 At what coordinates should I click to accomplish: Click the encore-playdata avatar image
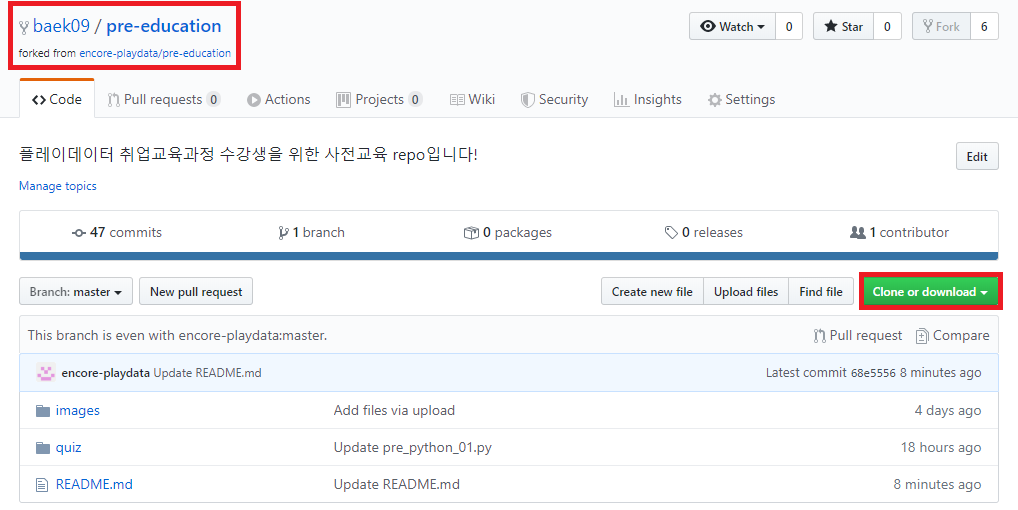[45, 372]
